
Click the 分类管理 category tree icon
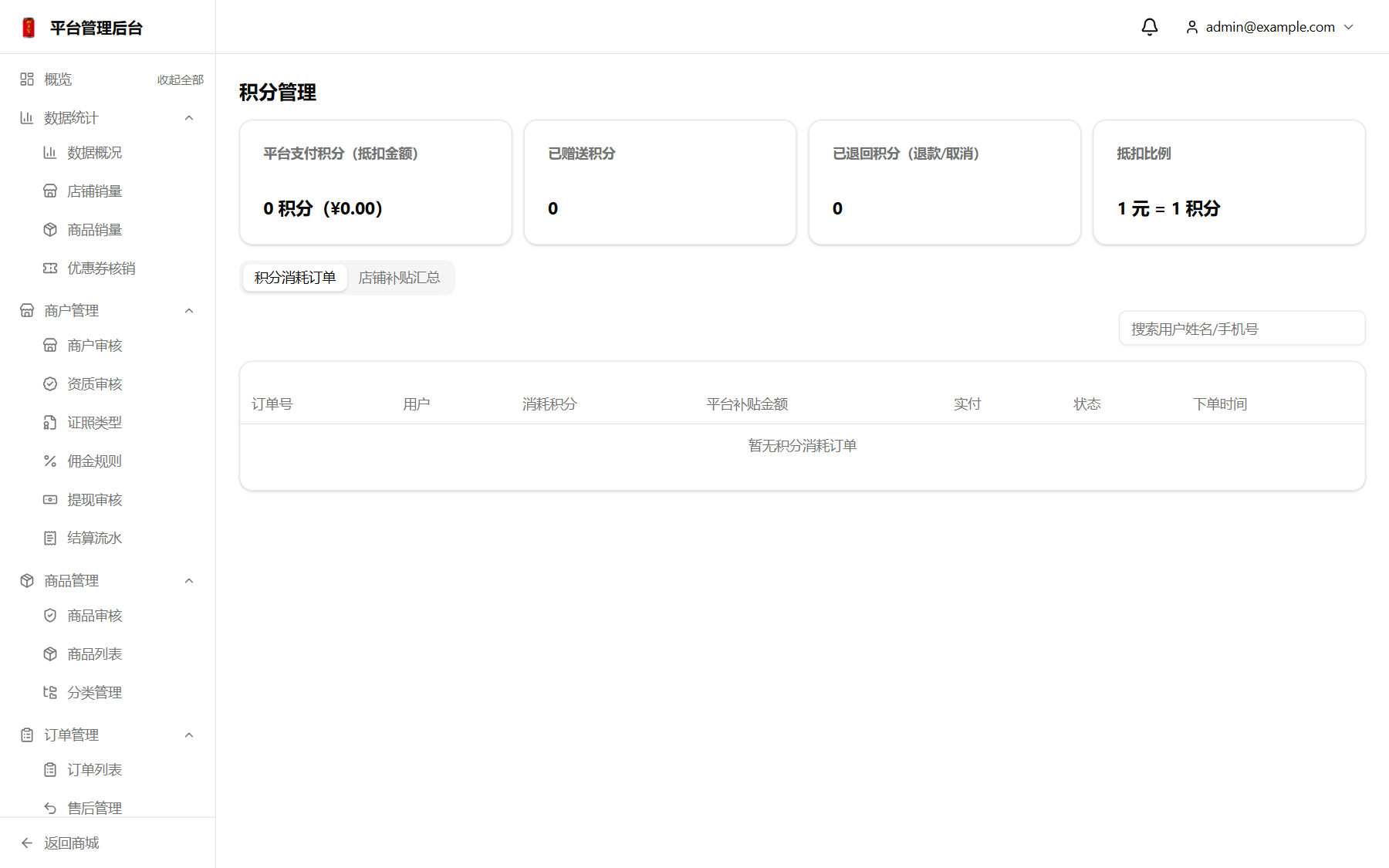tap(50, 693)
